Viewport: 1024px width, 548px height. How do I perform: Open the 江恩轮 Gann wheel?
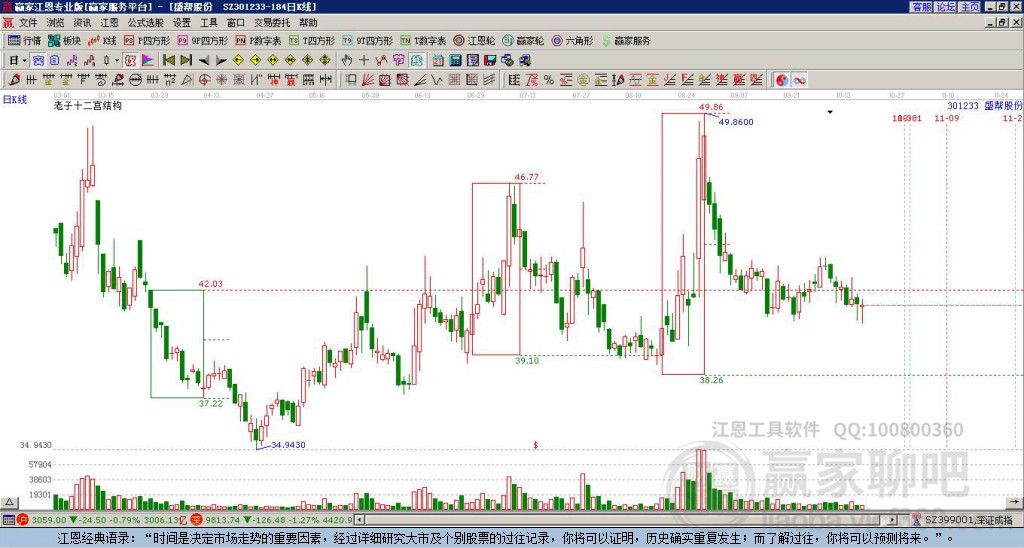(474, 40)
